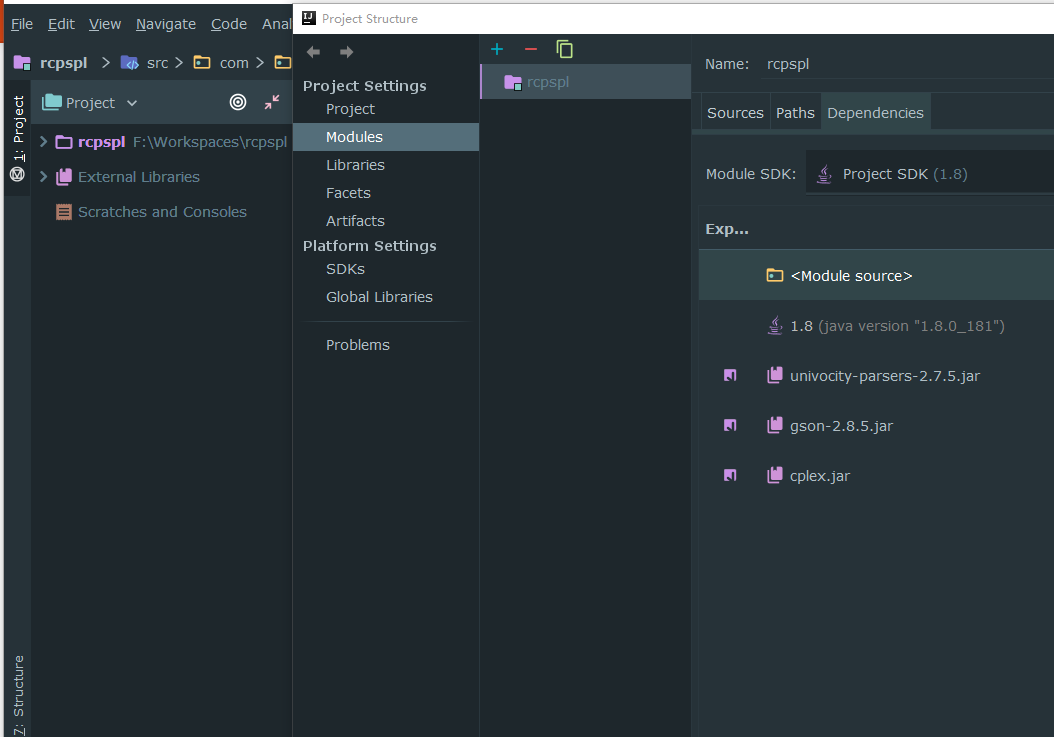The image size is (1054, 737).
Task: Toggle export for cplex.jar
Action: click(729, 475)
